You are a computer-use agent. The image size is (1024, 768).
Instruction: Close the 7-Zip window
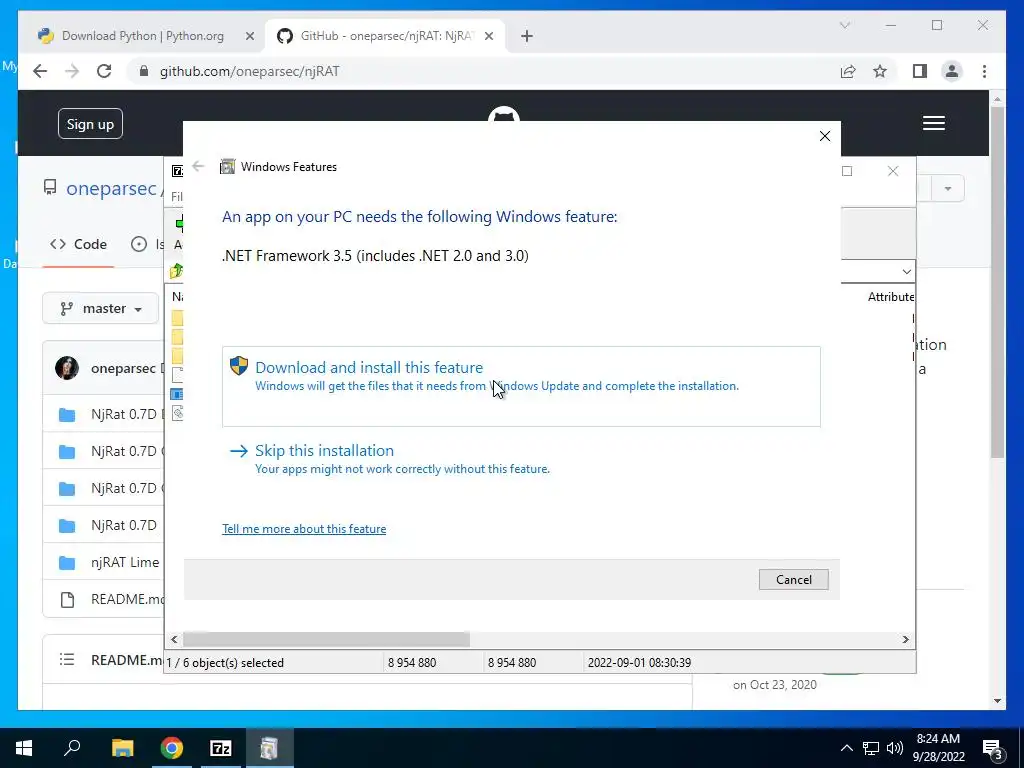coord(893,171)
